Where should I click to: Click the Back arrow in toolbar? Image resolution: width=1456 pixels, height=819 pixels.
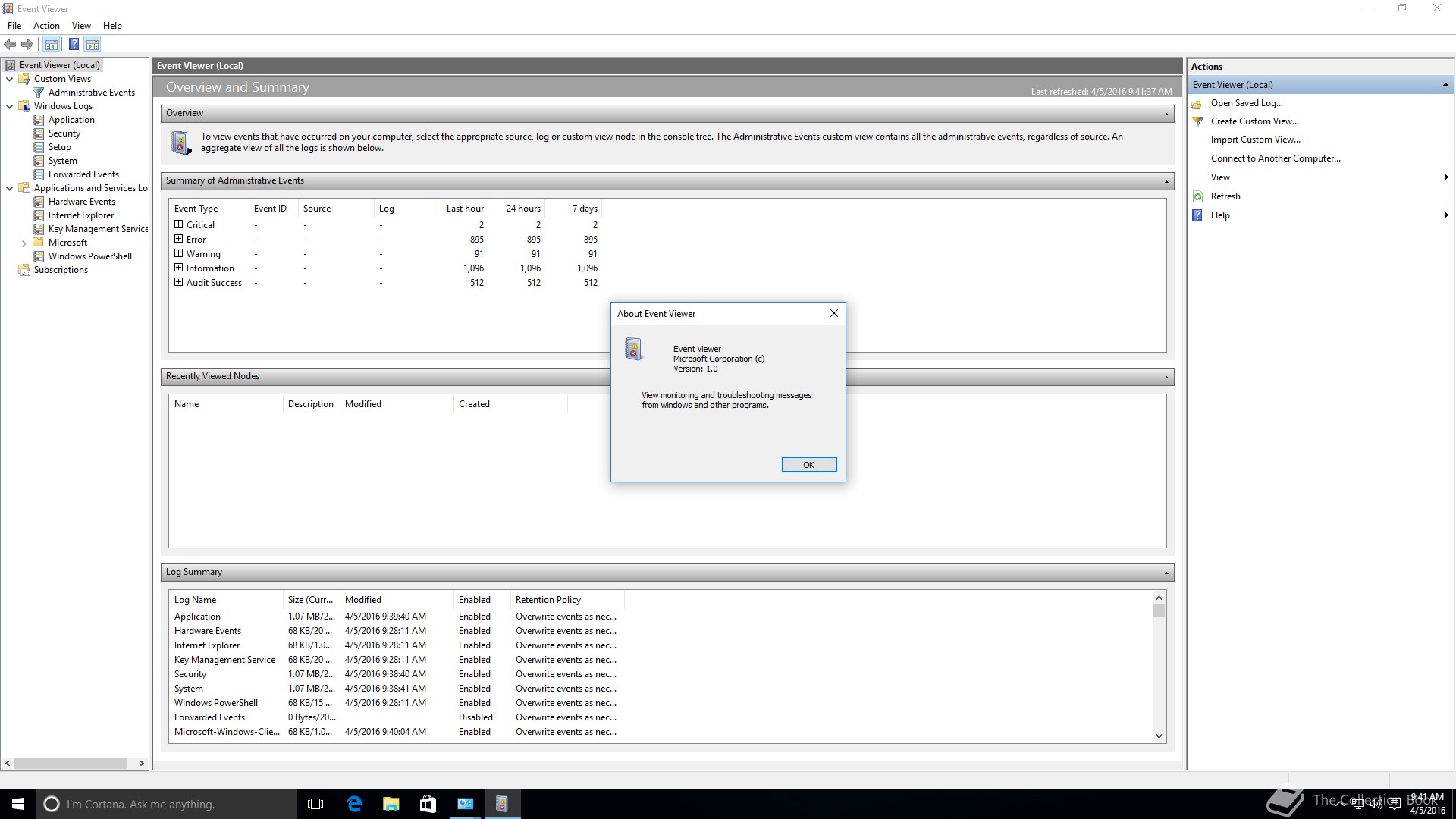coord(11,44)
